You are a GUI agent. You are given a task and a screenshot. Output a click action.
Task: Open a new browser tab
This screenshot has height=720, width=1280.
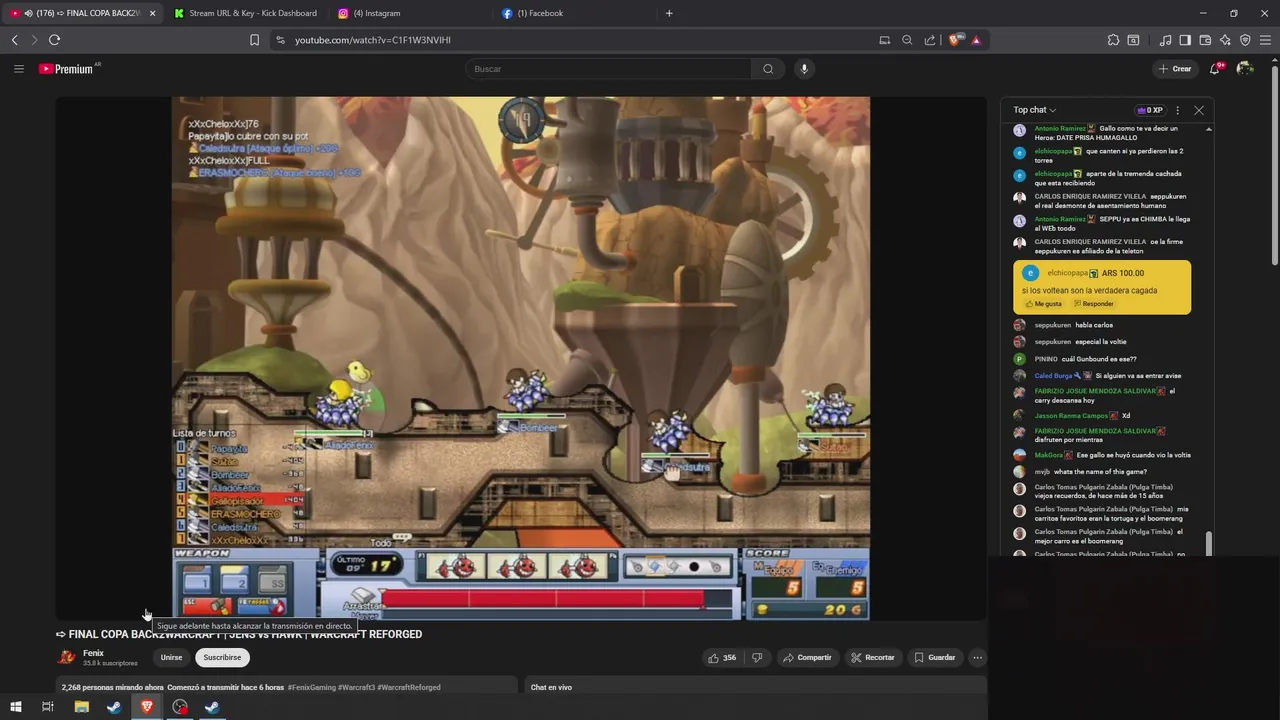pyautogui.click(x=669, y=13)
